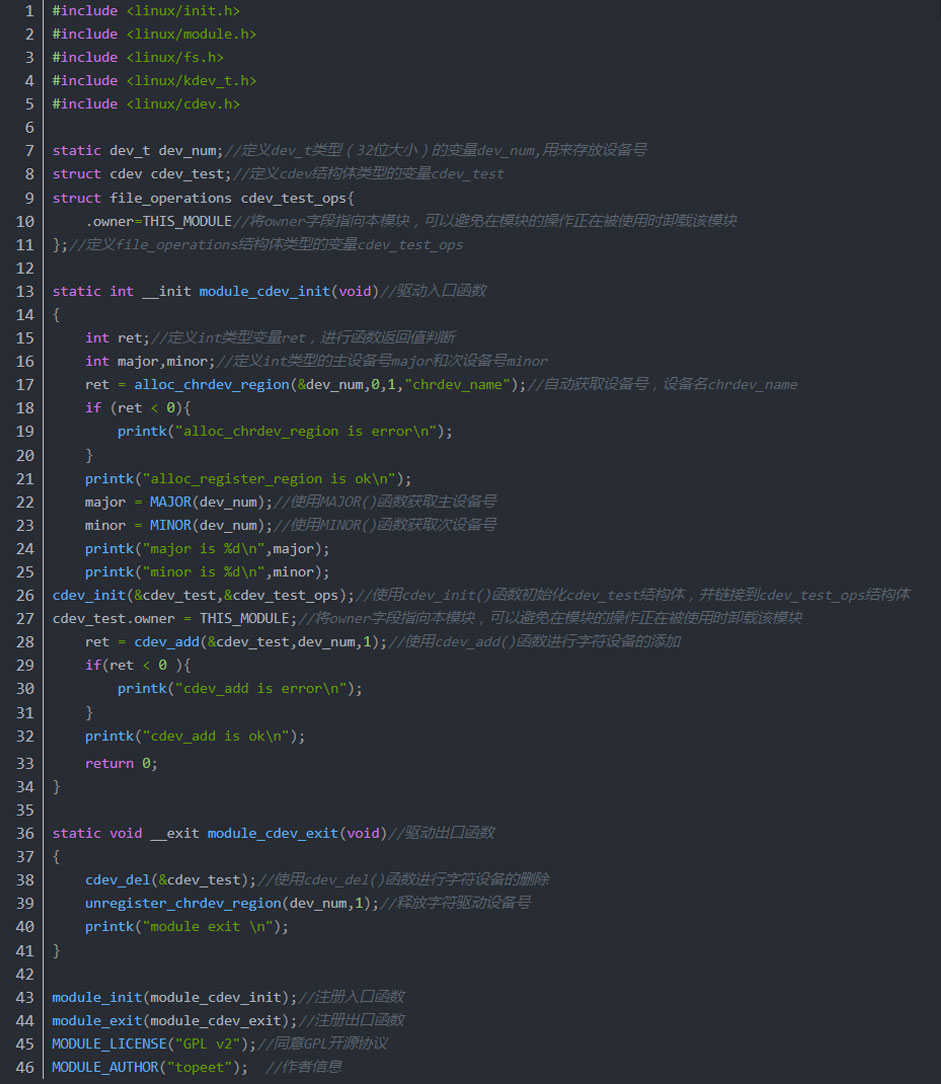Viewport: 941px width, 1084px height.
Task: Click the opening brace on line 14
Action: [57, 315]
